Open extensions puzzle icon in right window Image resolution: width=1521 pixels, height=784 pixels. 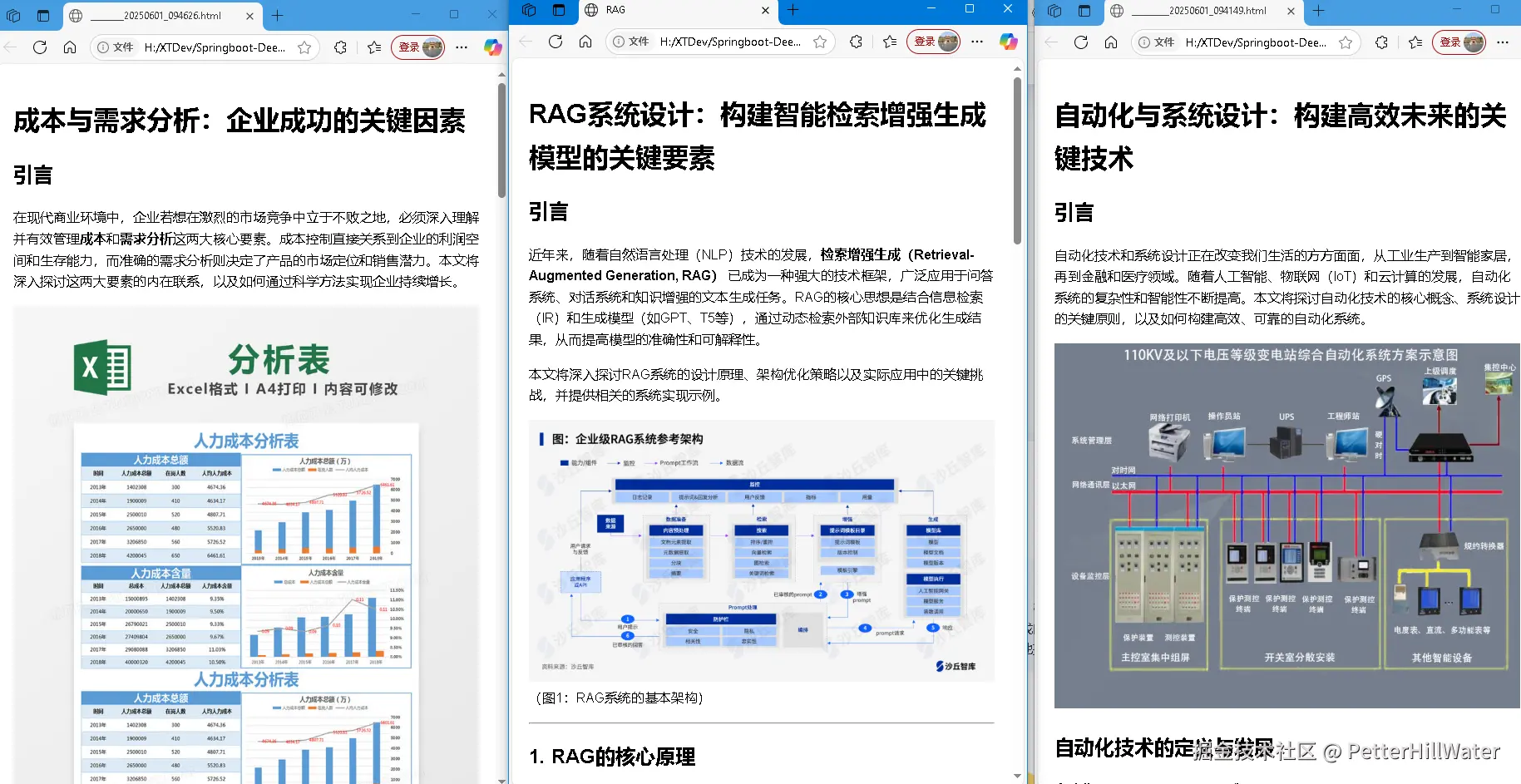(1381, 42)
